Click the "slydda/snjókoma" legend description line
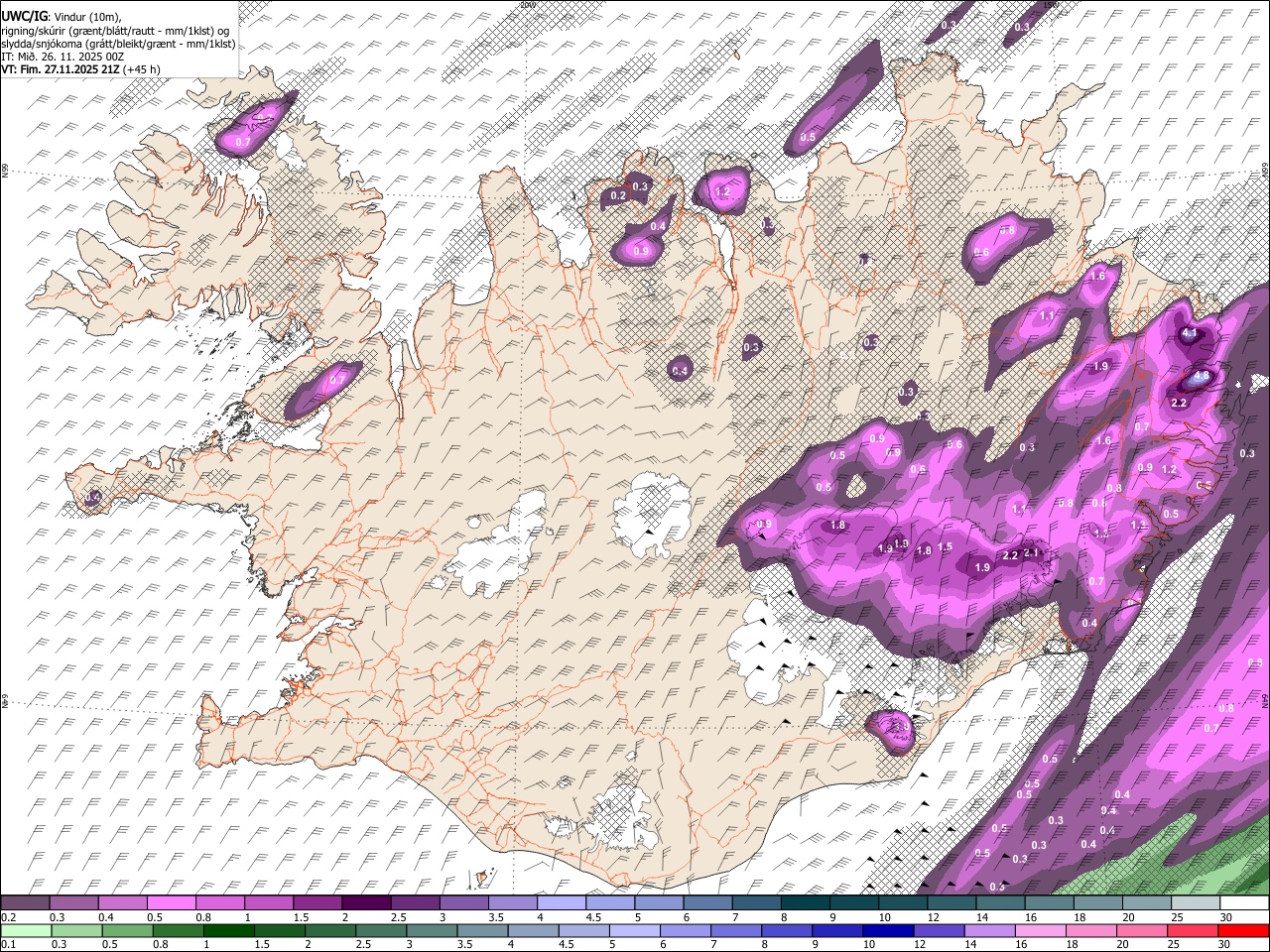 (118, 43)
